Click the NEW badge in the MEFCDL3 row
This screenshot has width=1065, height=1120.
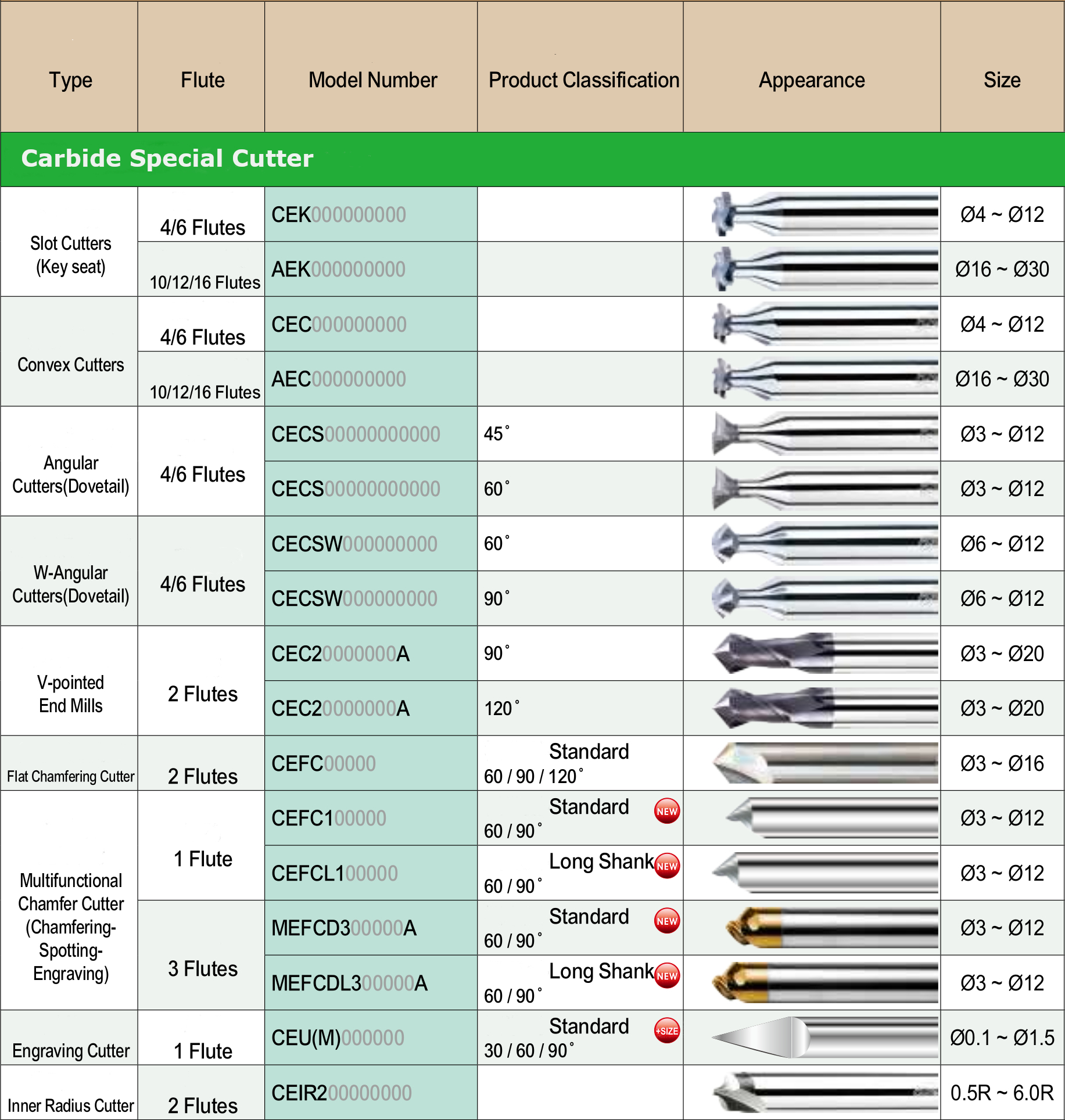click(667, 975)
